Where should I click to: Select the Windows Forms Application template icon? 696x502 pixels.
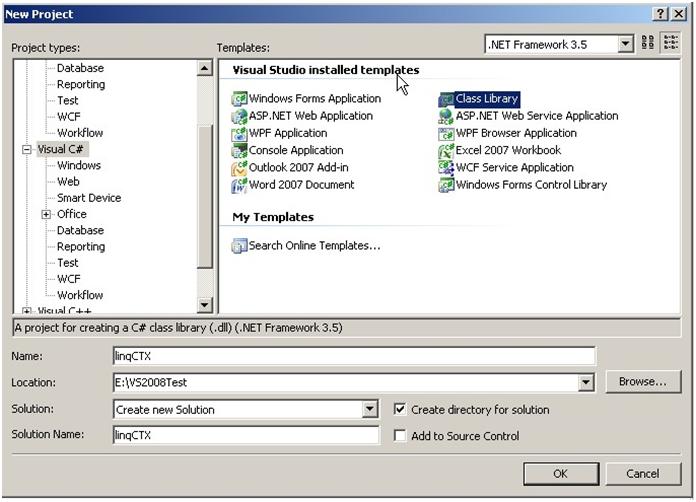239,99
